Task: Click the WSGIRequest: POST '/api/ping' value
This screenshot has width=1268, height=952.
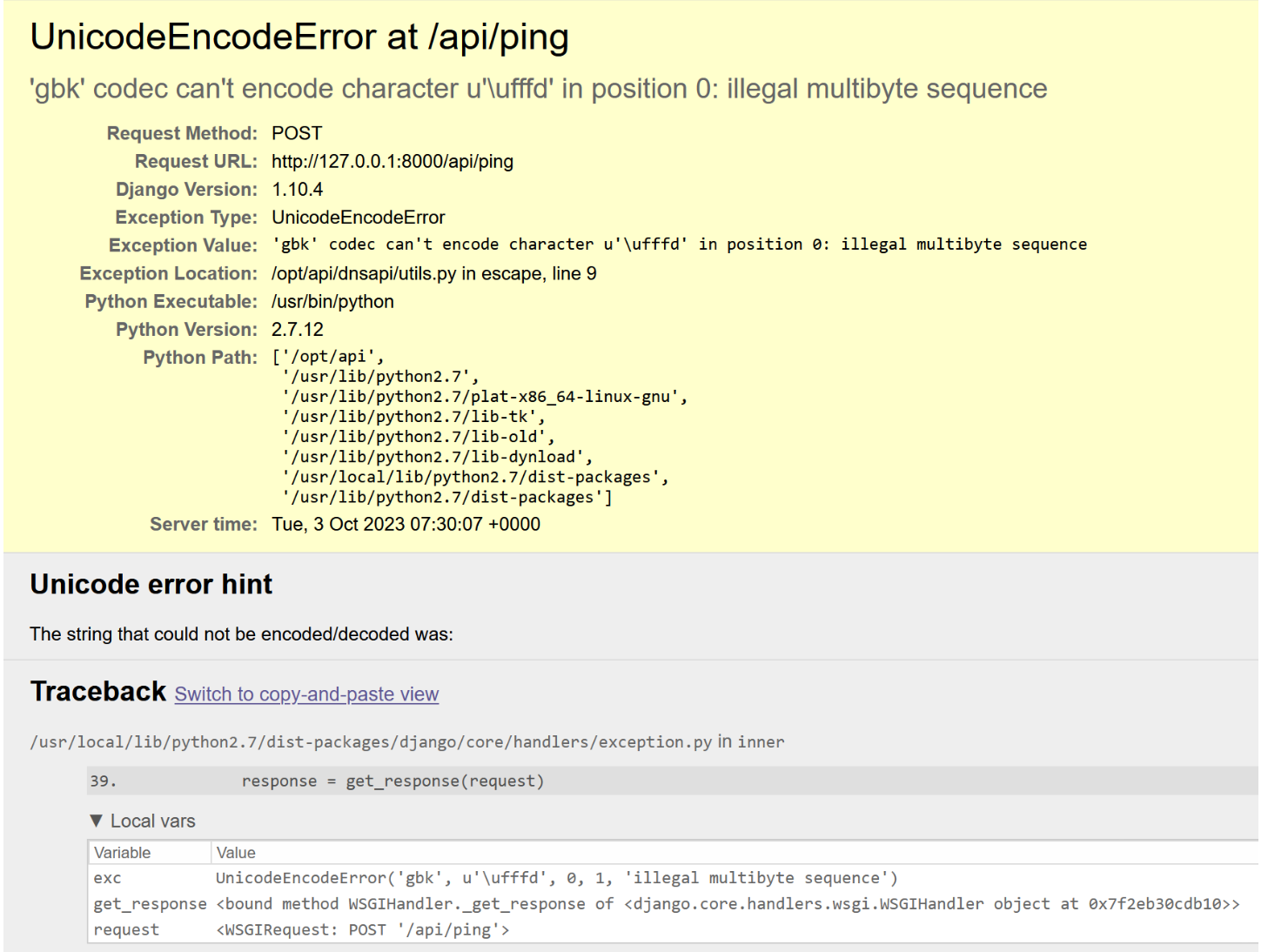Action: pyautogui.click(x=363, y=929)
